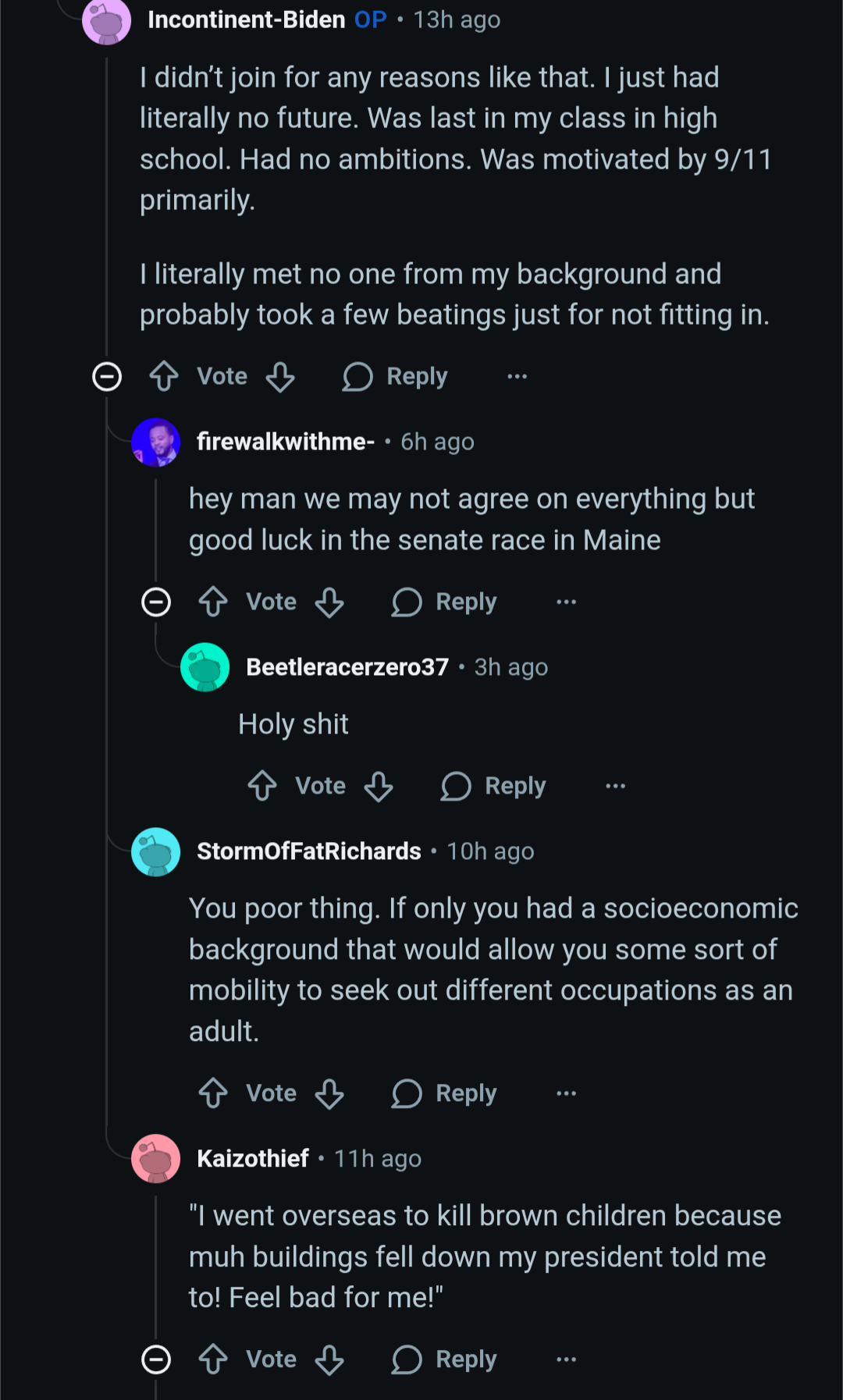
Task: Reply to Kaizothief's comment
Action: (x=445, y=1359)
